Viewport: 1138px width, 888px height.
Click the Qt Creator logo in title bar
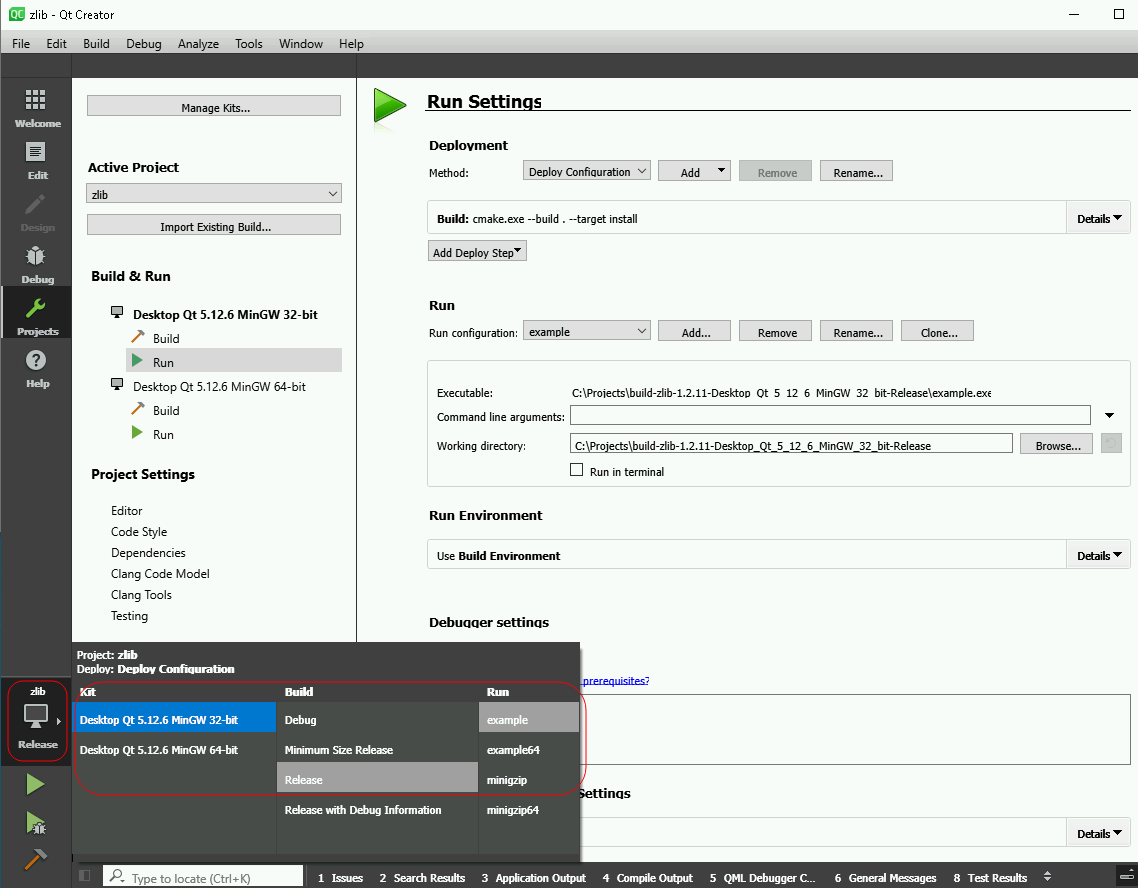[x=16, y=14]
